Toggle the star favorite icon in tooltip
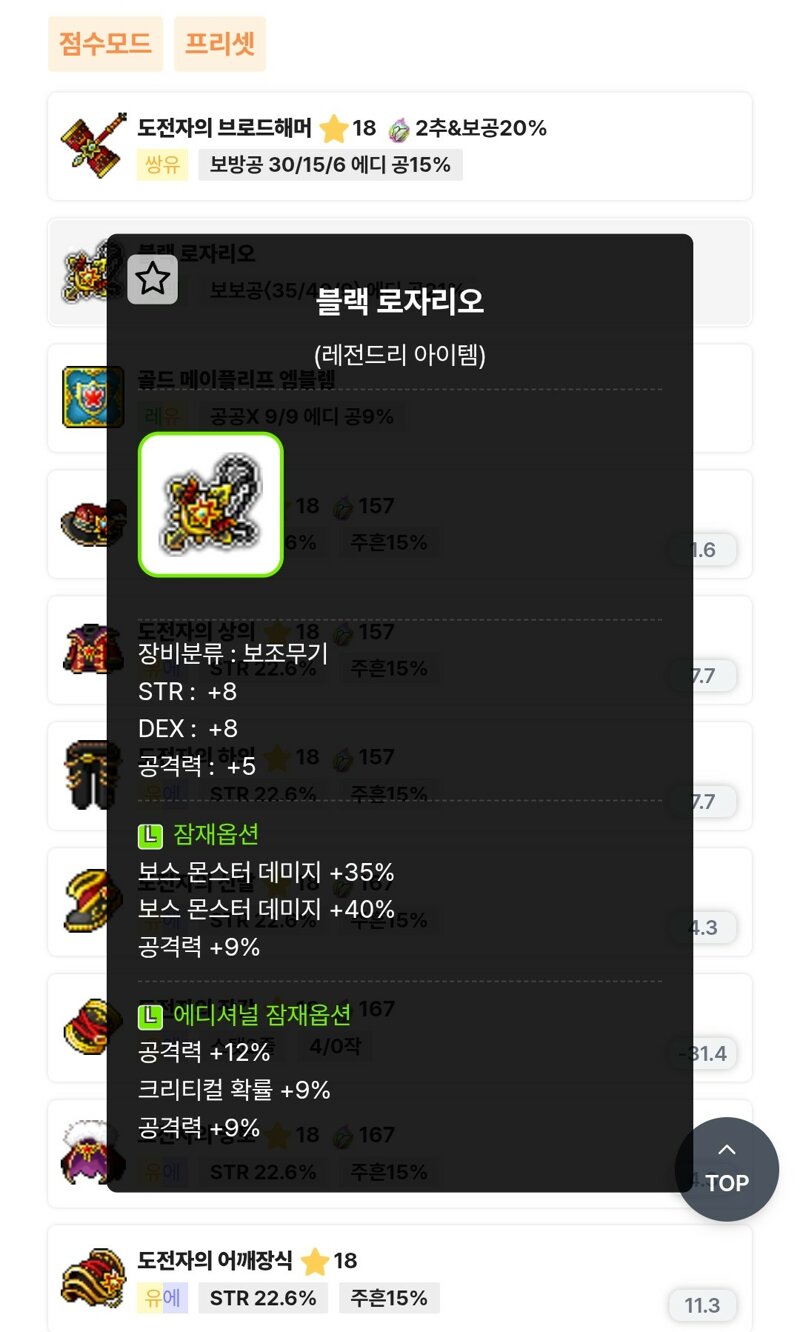800x1332 pixels. (x=153, y=279)
